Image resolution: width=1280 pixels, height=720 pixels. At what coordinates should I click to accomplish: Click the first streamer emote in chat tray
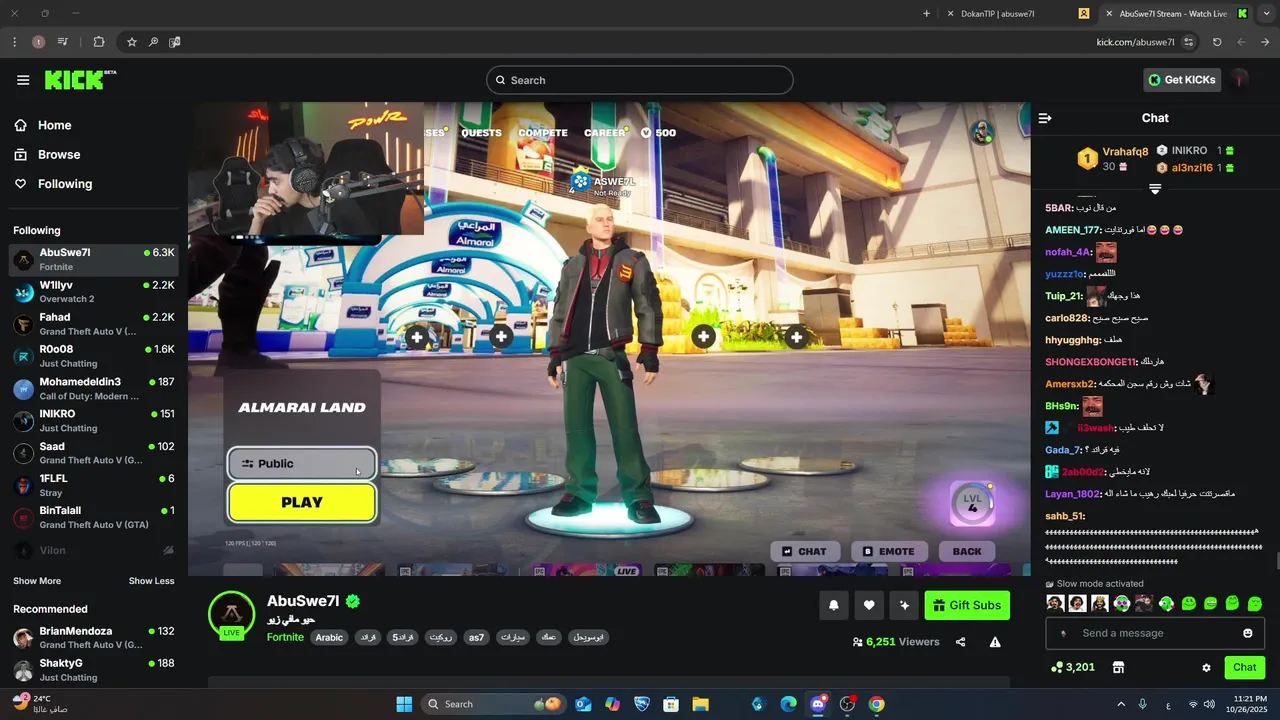[1055, 603]
